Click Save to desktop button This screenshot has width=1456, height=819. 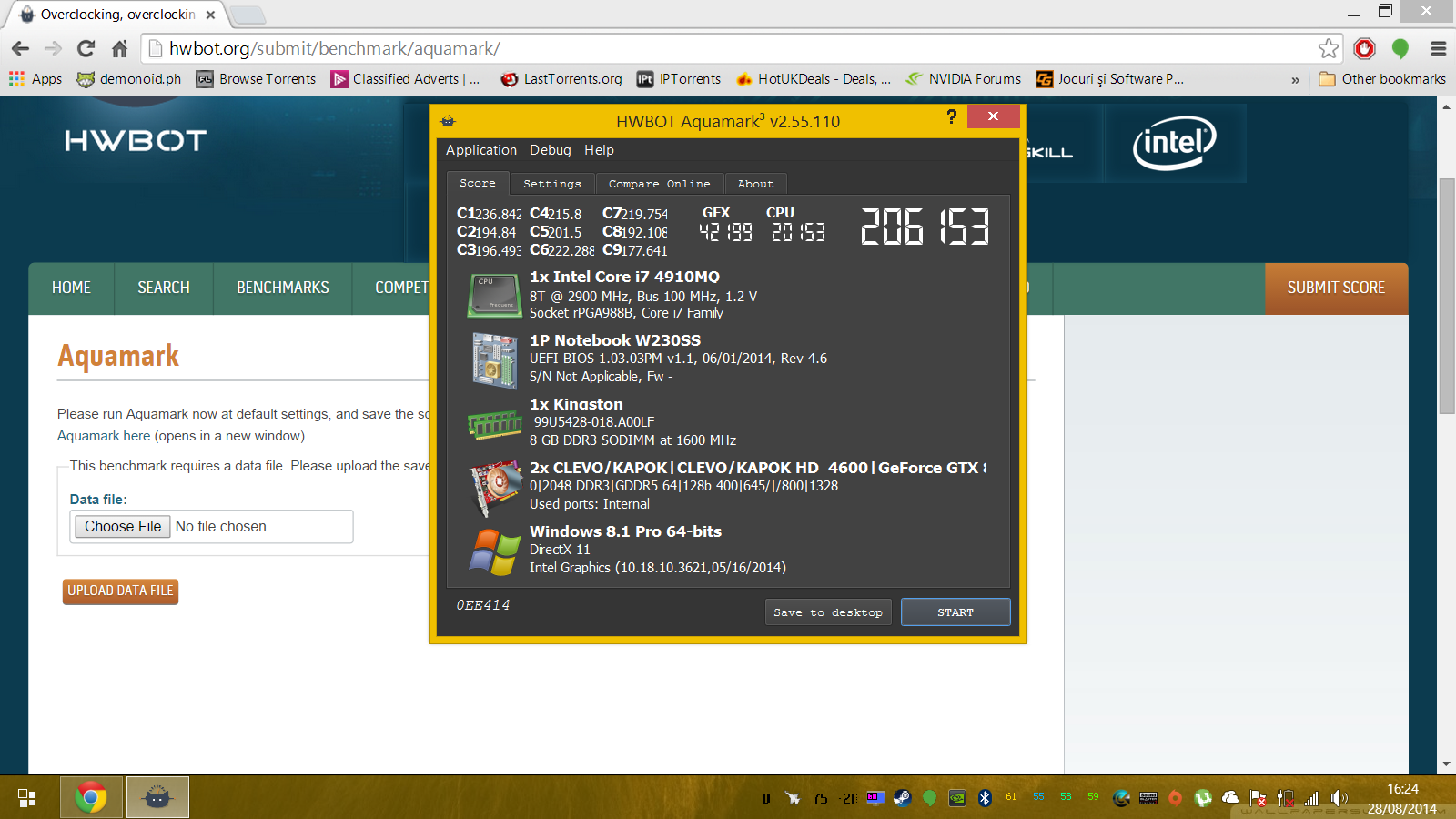pos(828,612)
